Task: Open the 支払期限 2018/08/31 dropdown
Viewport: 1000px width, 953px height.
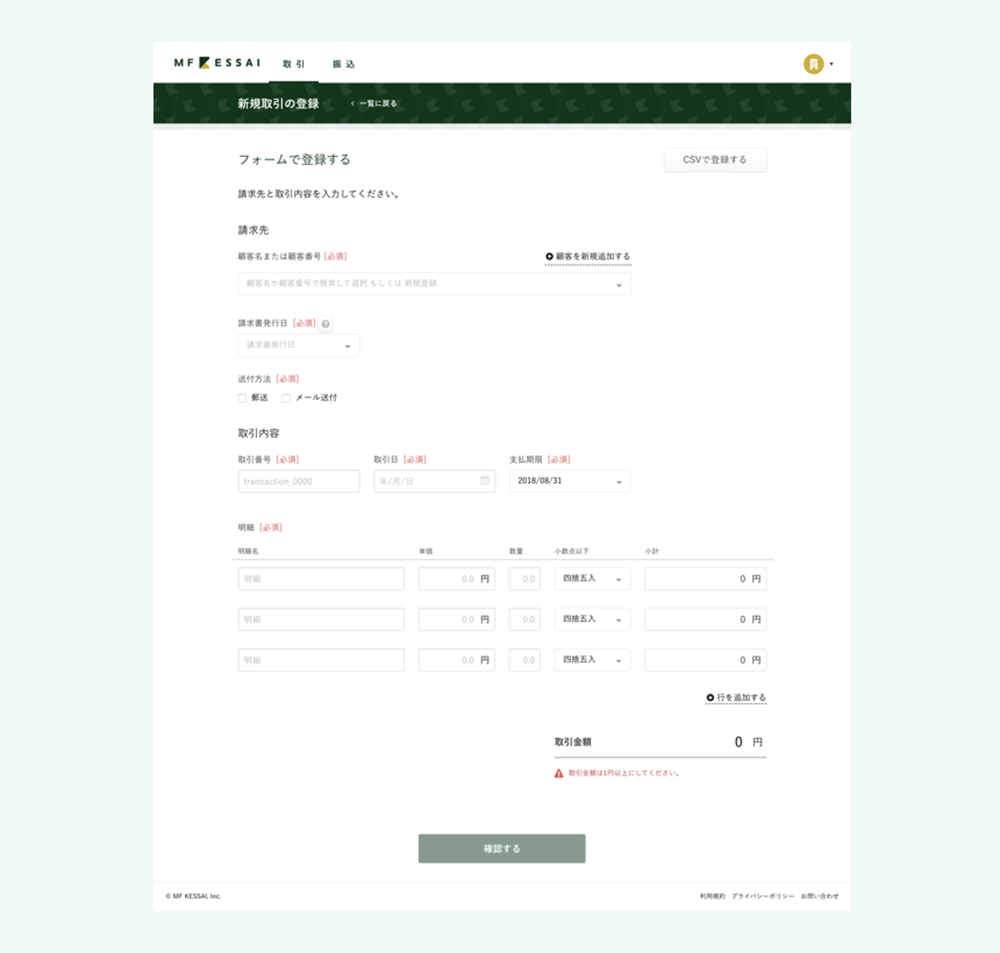Action: click(570, 482)
